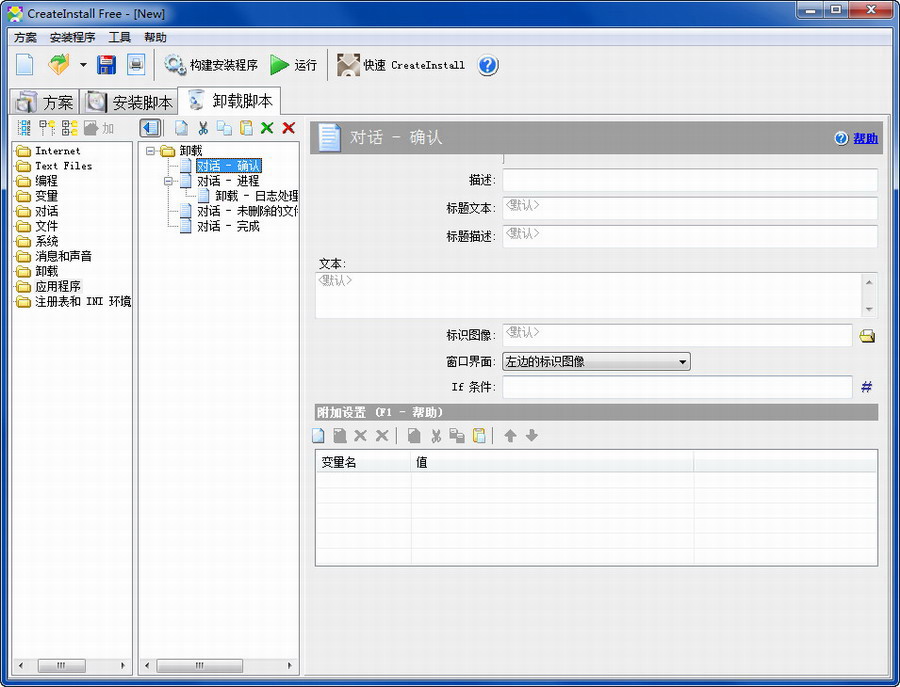Screen dimensions: 900x687
Task: Open a project using the folder arrow icon
Action: click(x=59, y=64)
